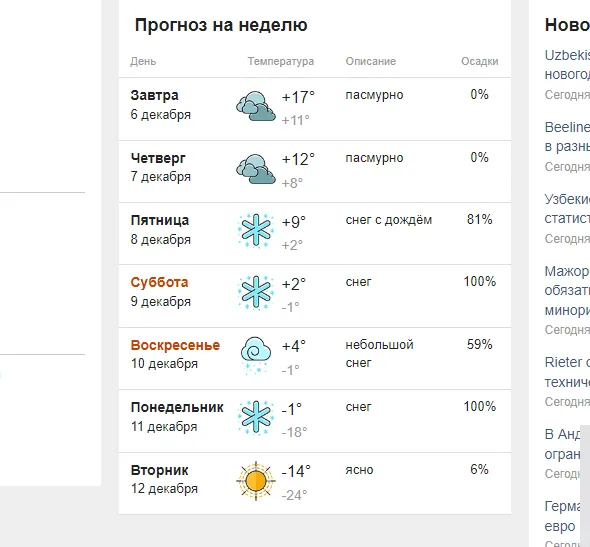
Task: Click the Температура column header
Action: (281, 61)
